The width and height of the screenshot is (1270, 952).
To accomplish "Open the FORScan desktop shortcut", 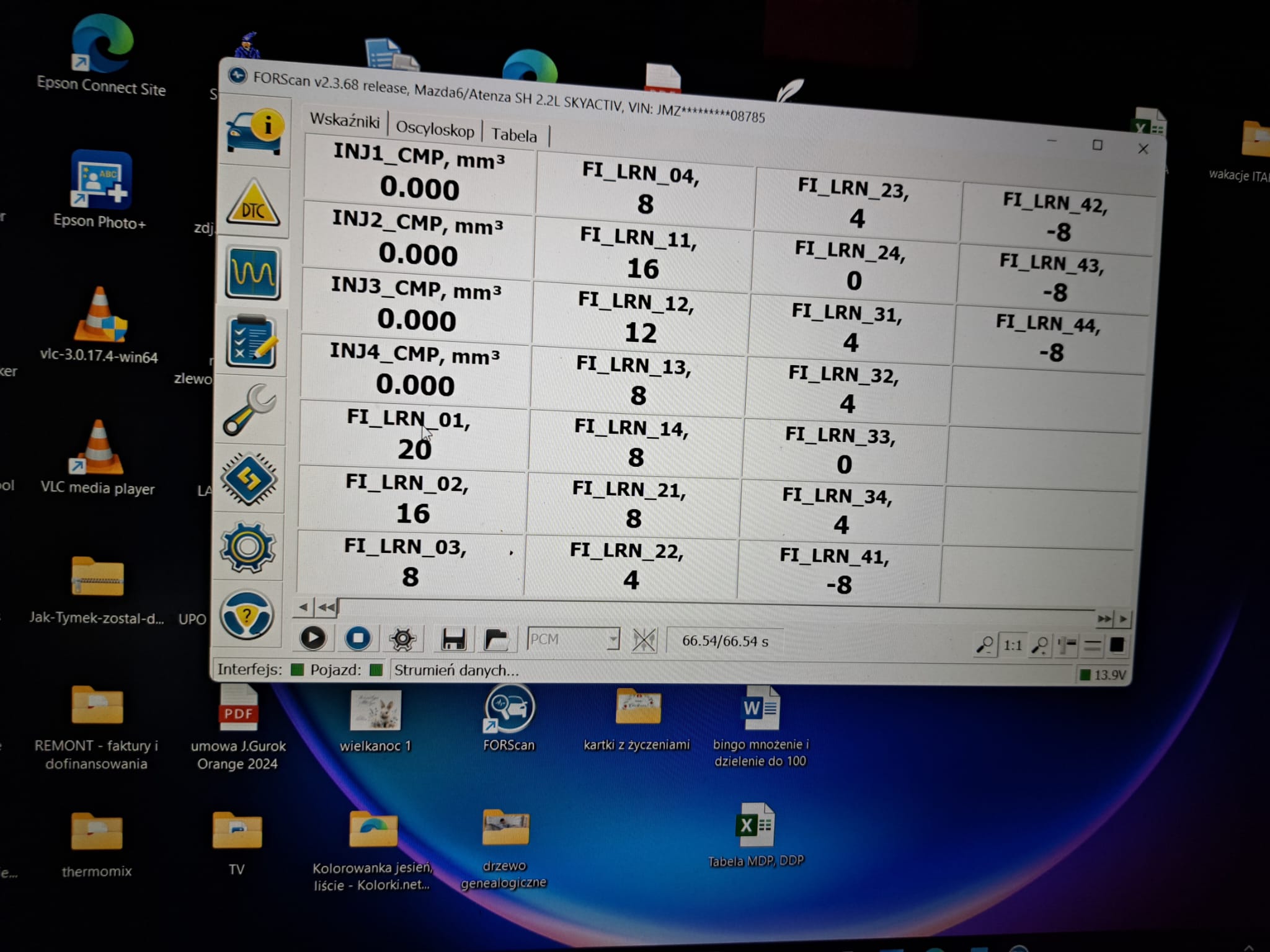I will tap(509, 708).
